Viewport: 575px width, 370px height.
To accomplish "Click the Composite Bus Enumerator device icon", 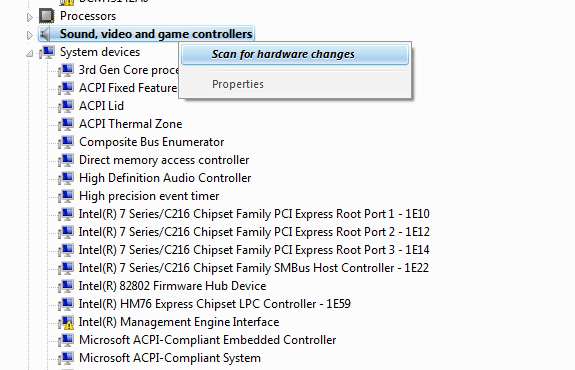I will tap(66, 142).
